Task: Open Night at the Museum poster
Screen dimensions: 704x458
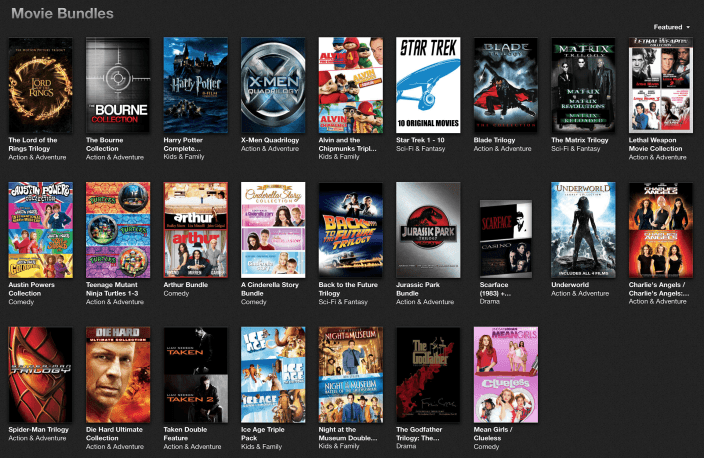Action: (x=351, y=374)
